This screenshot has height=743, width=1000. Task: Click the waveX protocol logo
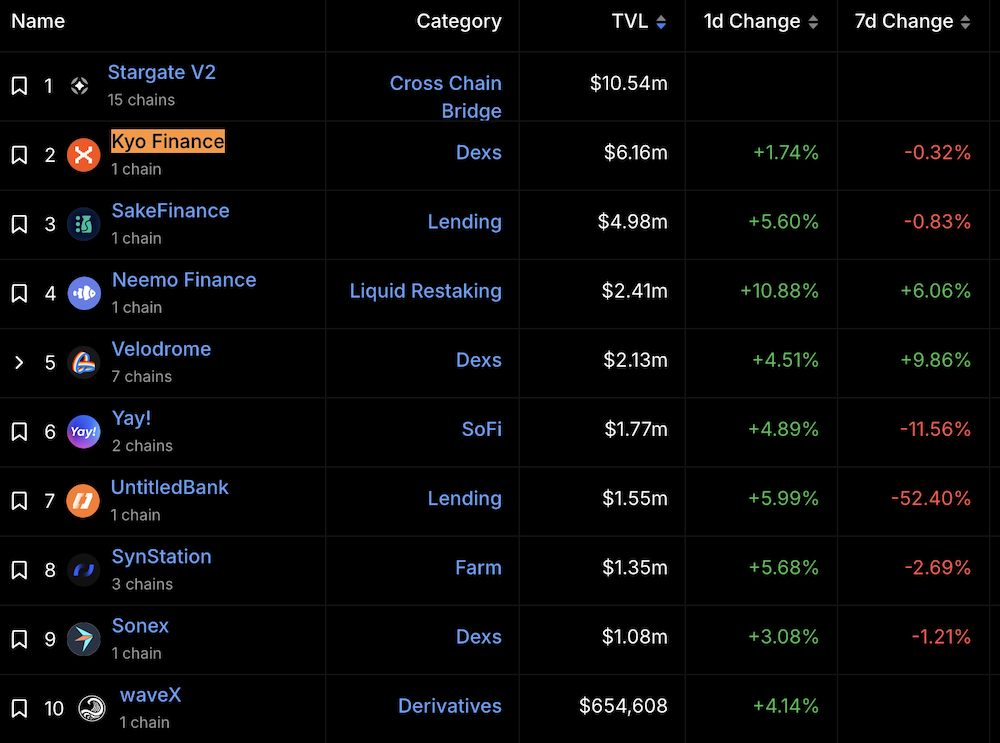point(92,708)
